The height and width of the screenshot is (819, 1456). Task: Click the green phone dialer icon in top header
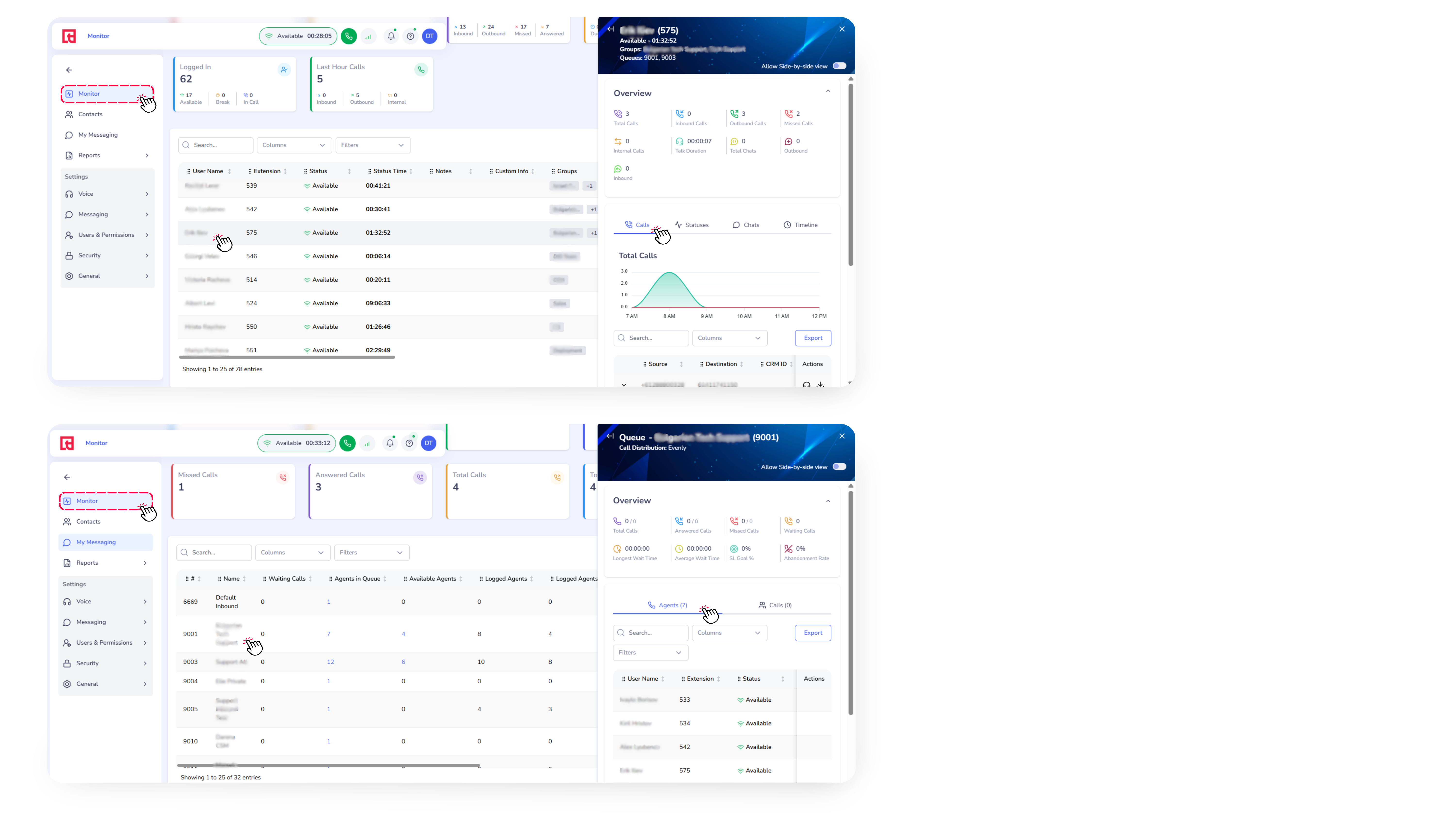click(349, 36)
